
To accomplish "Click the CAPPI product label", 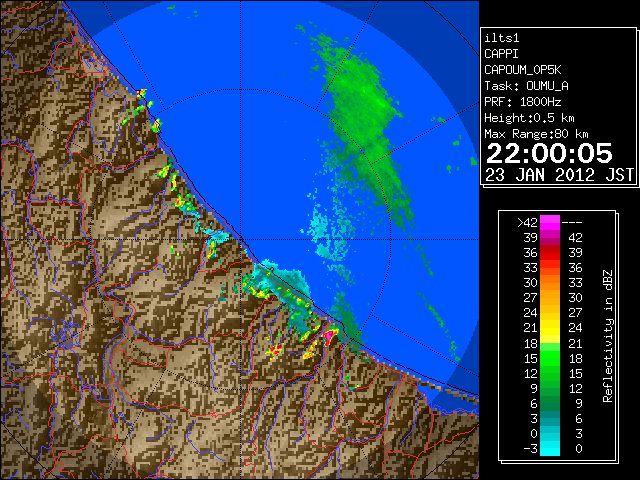I will pos(501,54).
